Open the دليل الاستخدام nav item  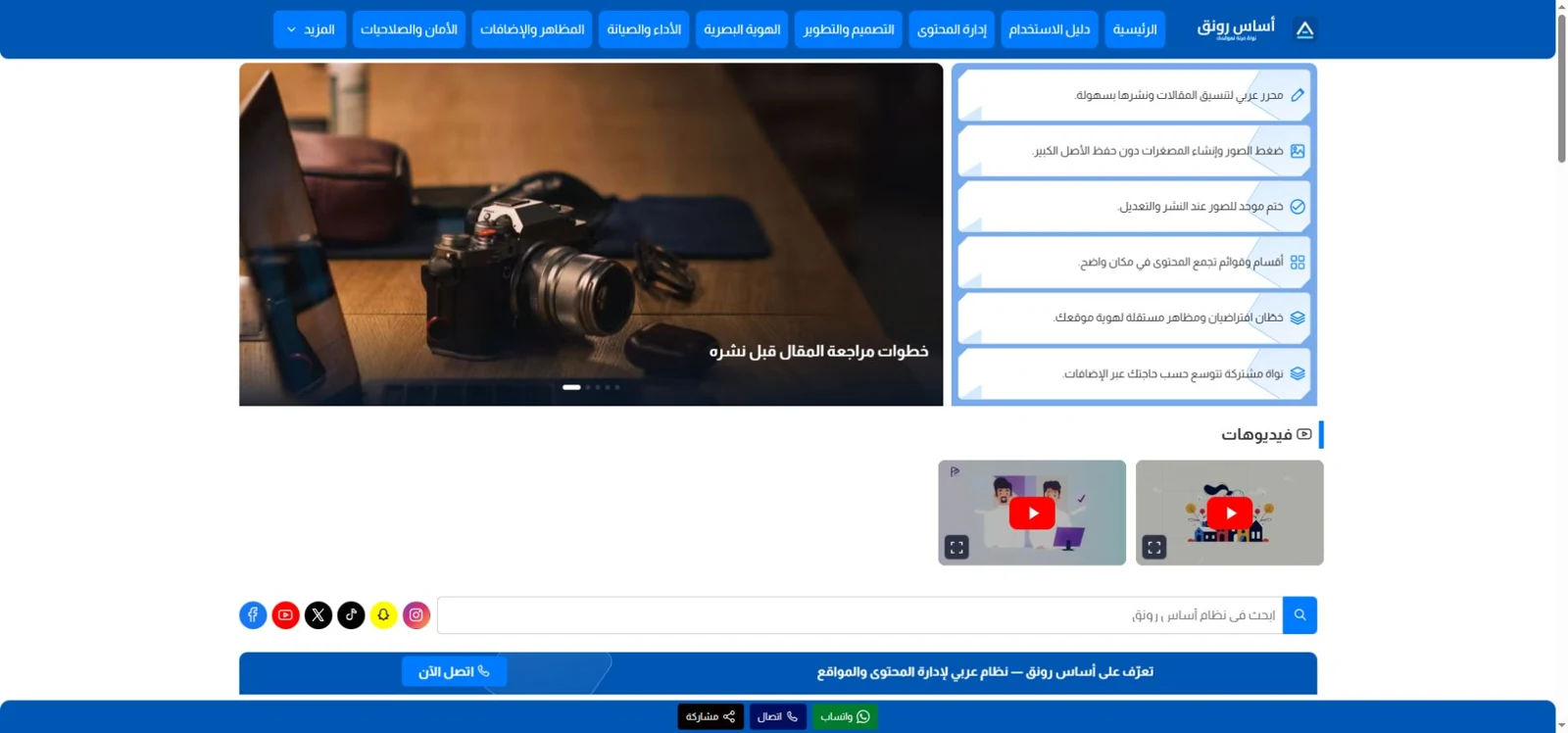click(1050, 29)
